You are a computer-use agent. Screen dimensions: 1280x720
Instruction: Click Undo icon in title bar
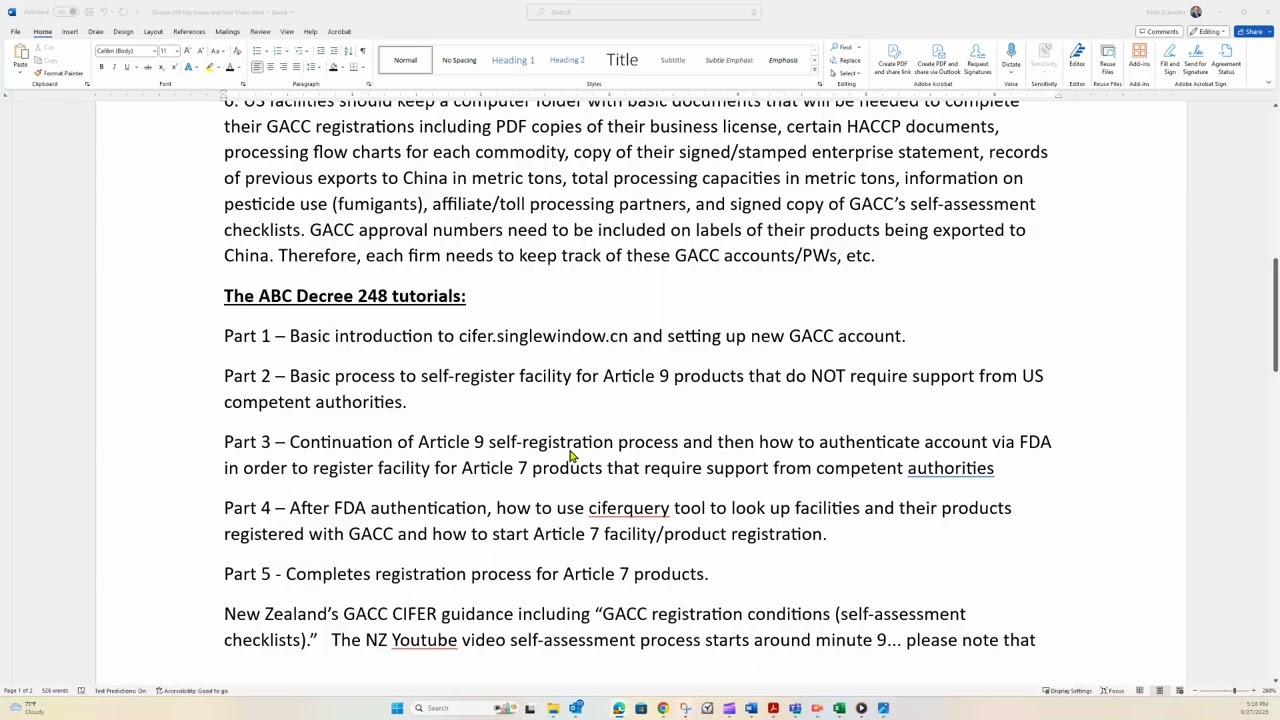click(104, 12)
